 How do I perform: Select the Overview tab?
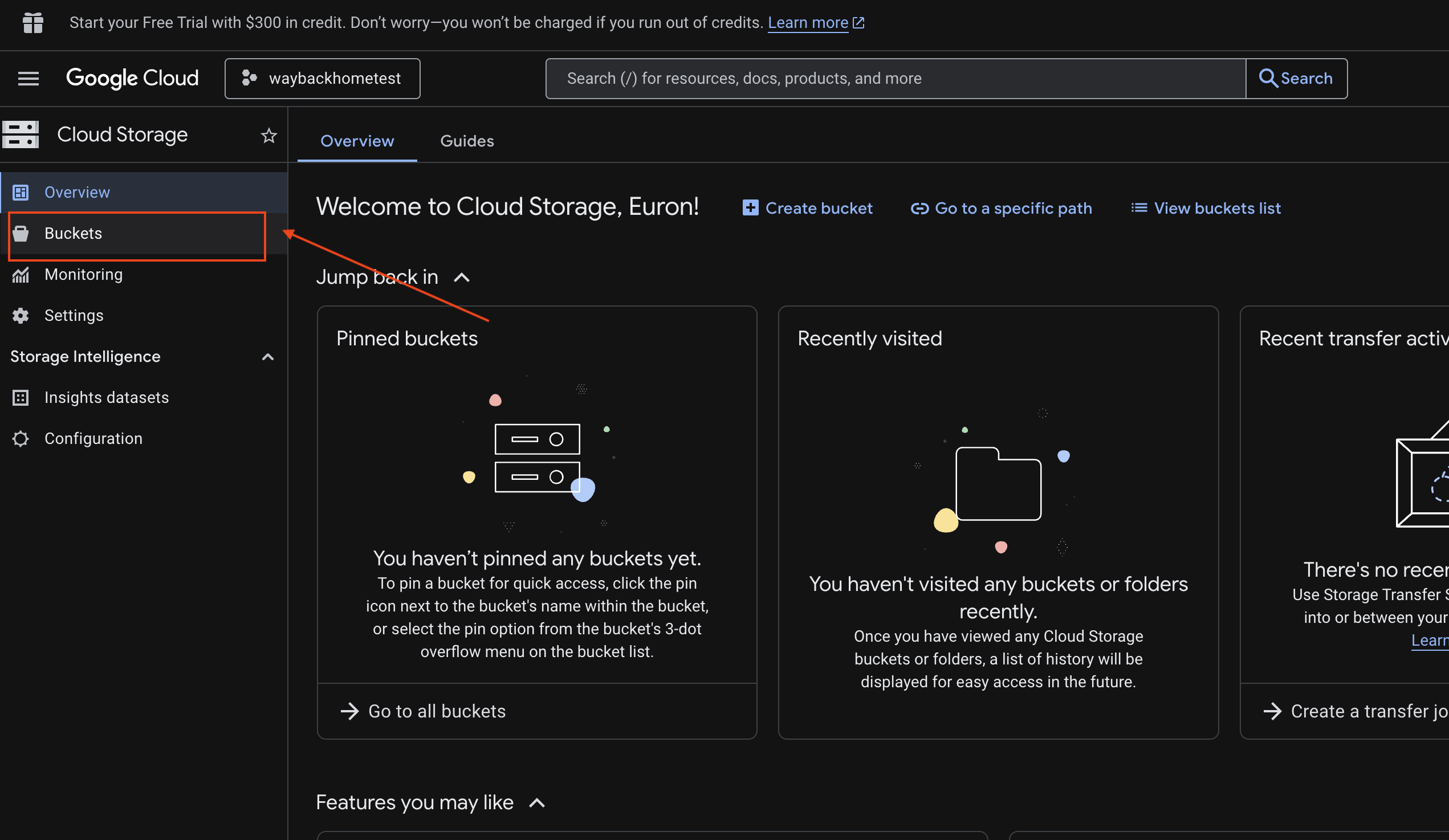point(357,141)
